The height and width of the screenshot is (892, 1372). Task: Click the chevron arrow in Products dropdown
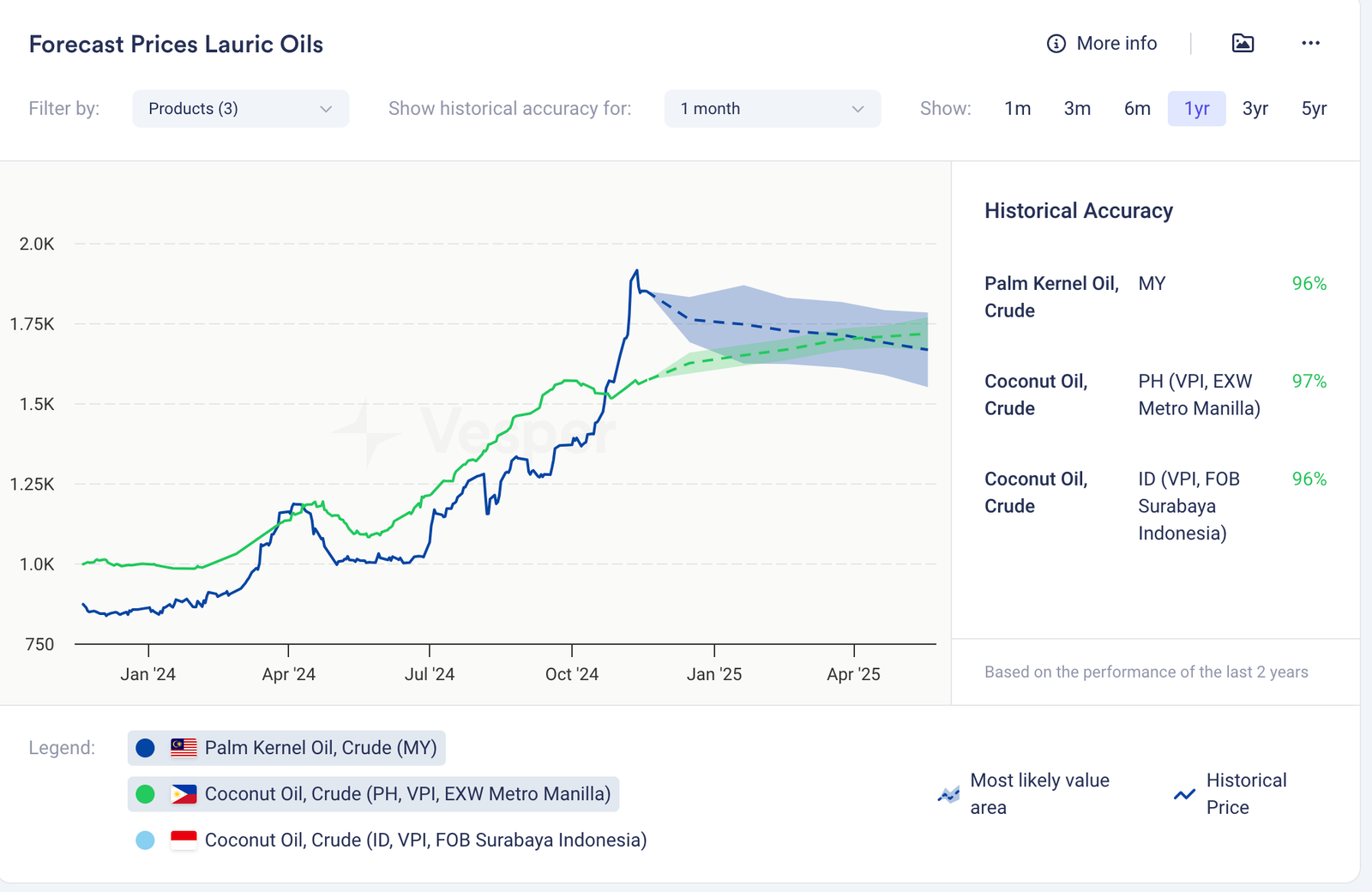pyautogui.click(x=326, y=109)
